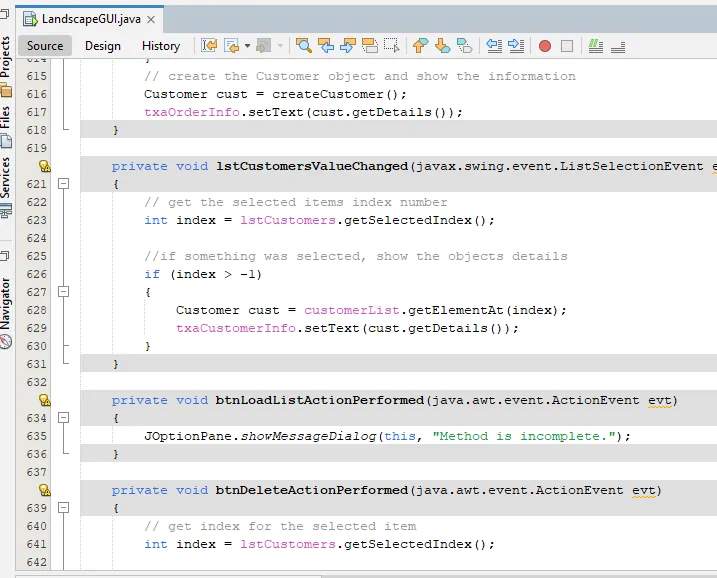Uncomment selected lines icon
This screenshot has height=578, width=717.
pyautogui.click(x=618, y=46)
